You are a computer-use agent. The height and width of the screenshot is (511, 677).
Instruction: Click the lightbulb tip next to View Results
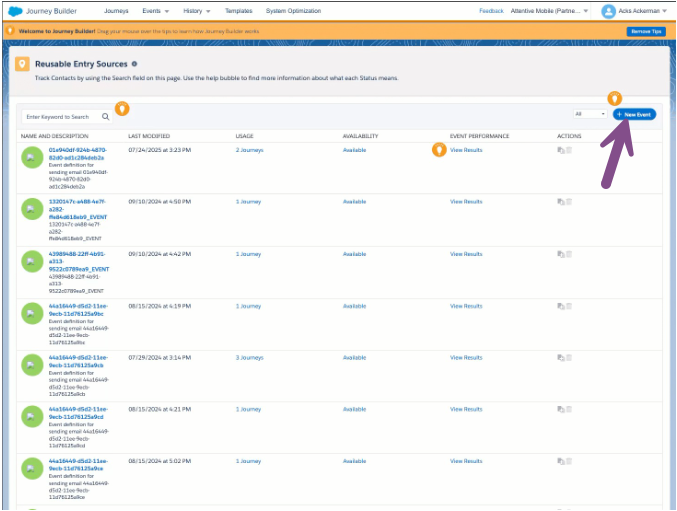coord(438,150)
